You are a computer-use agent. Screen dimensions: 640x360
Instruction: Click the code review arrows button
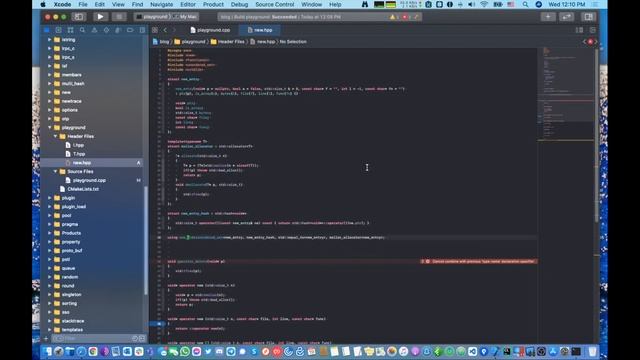567,17
